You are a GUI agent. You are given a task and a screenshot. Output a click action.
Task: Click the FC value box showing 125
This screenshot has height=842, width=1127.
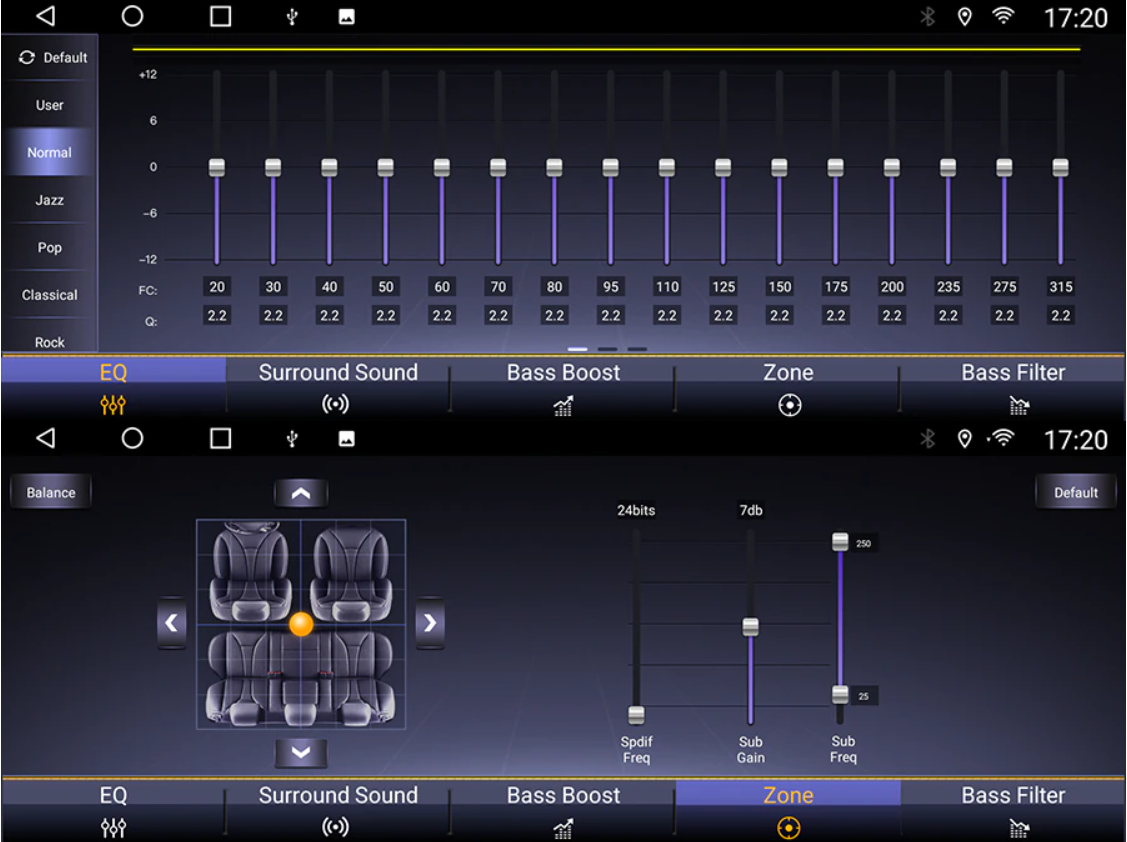(723, 287)
